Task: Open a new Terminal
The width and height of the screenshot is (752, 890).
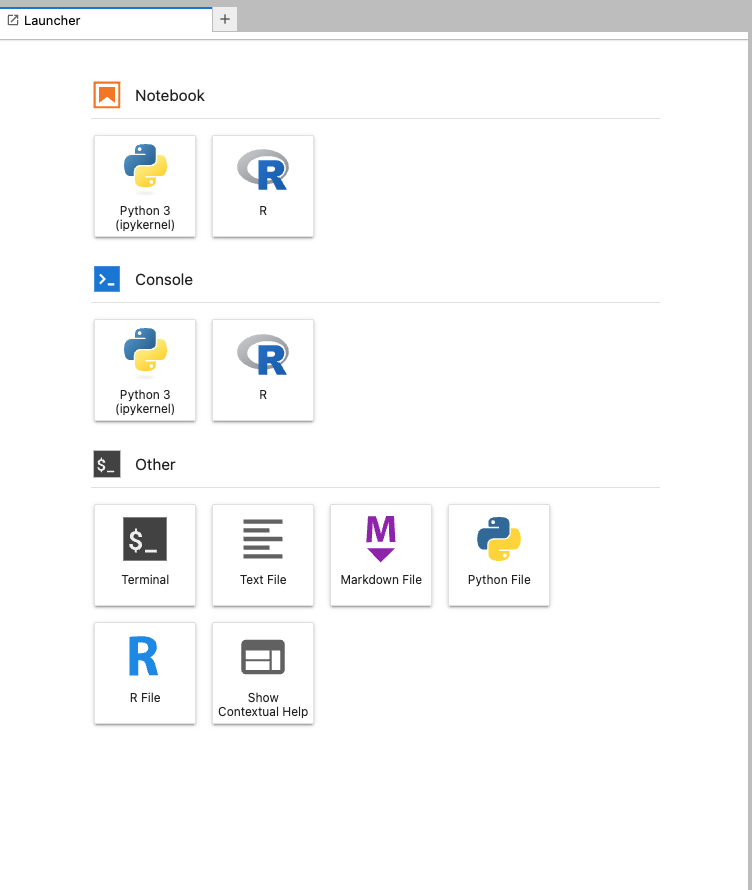Action: point(145,555)
